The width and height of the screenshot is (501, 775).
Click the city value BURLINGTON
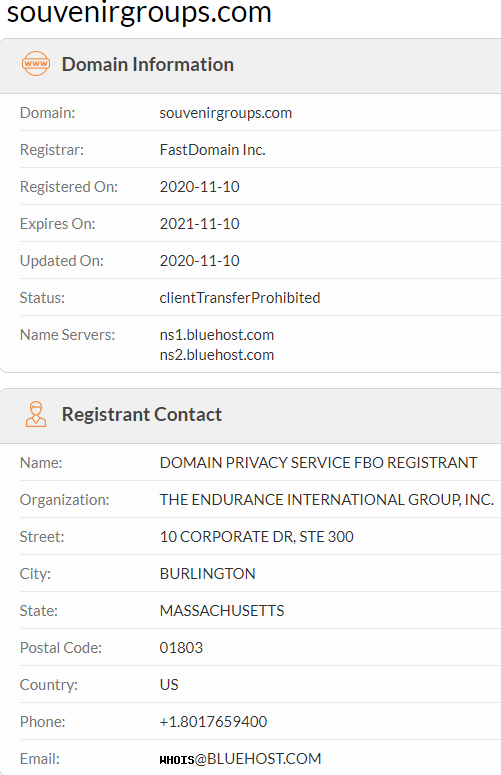(x=208, y=574)
